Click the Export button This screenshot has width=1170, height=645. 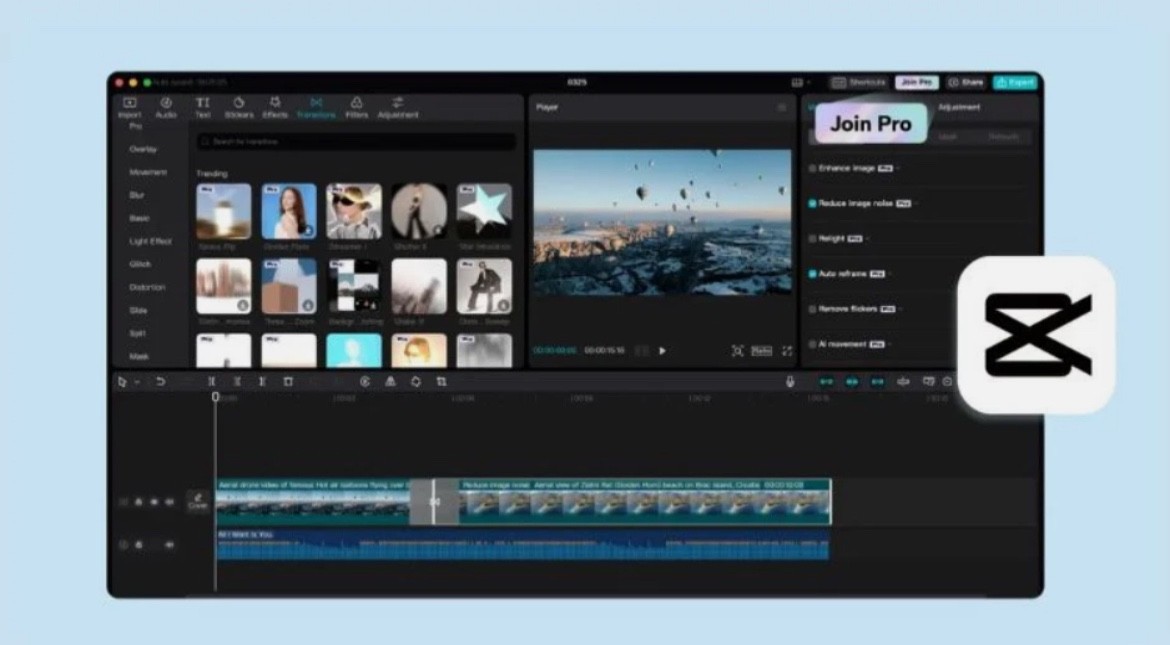tap(1015, 82)
